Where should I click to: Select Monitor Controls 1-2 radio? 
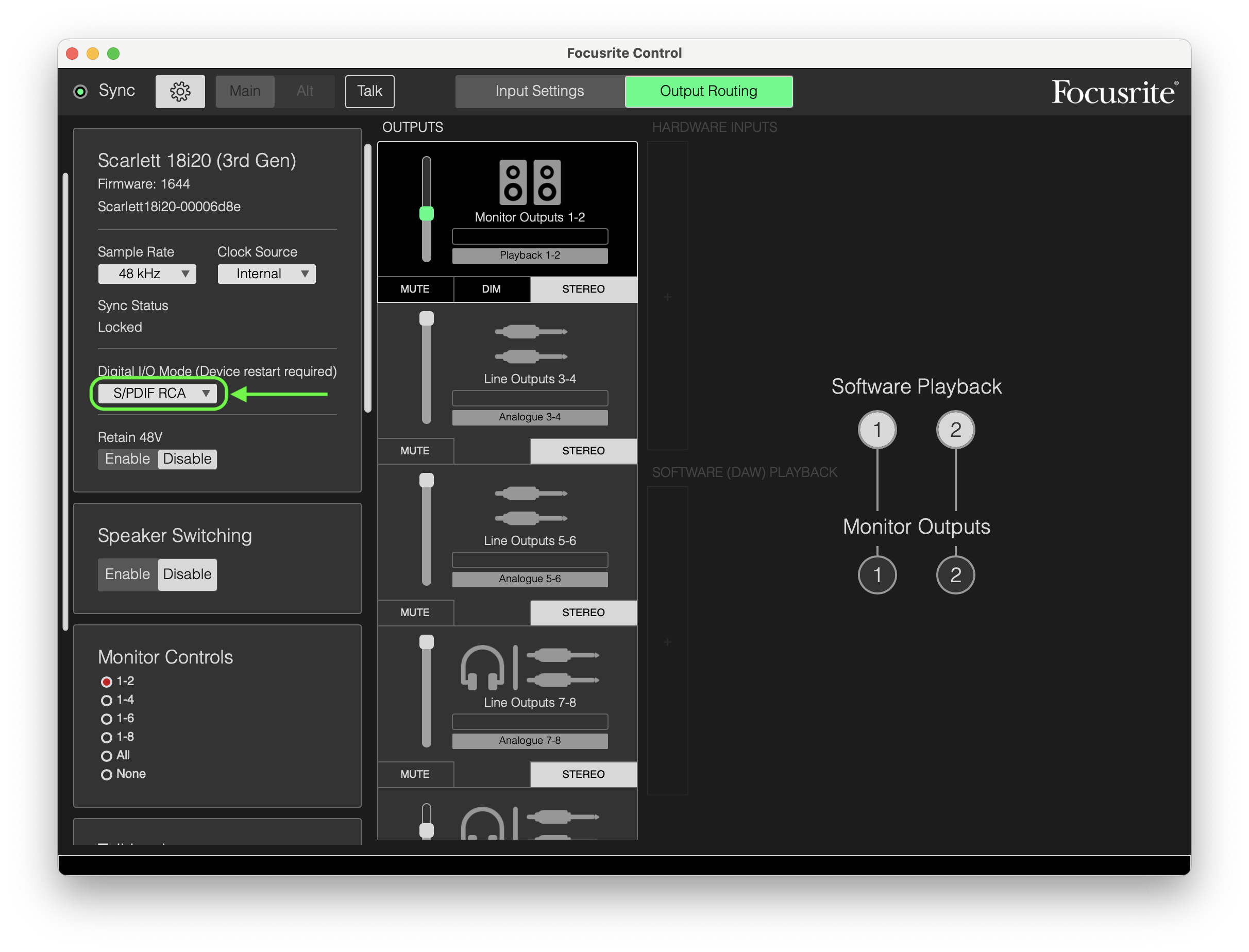pyautogui.click(x=107, y=682)
